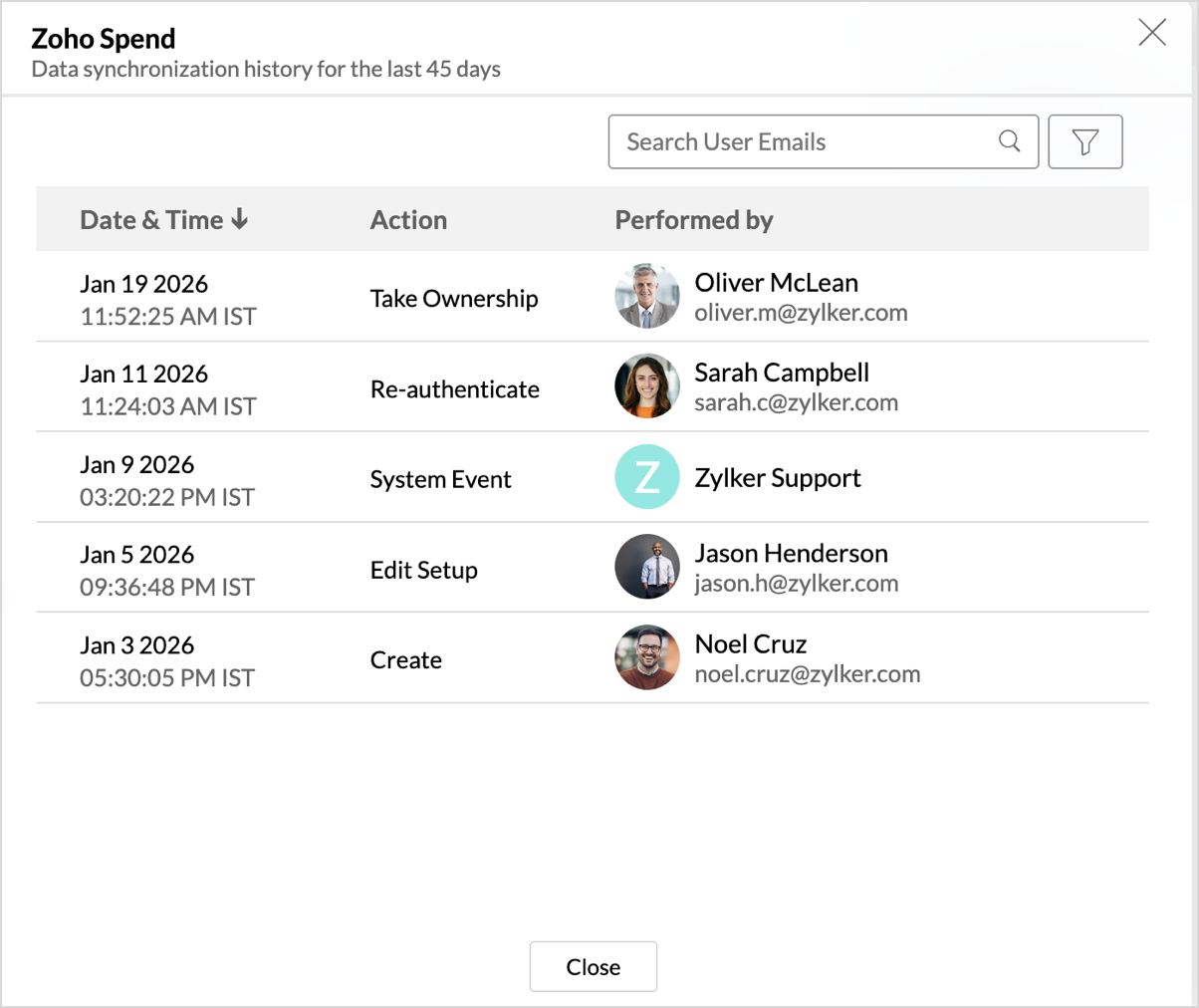Click the search magnifier icon
Image resolution: width=1199 pixels, height=1008 pixels.
click(1009, 141)
